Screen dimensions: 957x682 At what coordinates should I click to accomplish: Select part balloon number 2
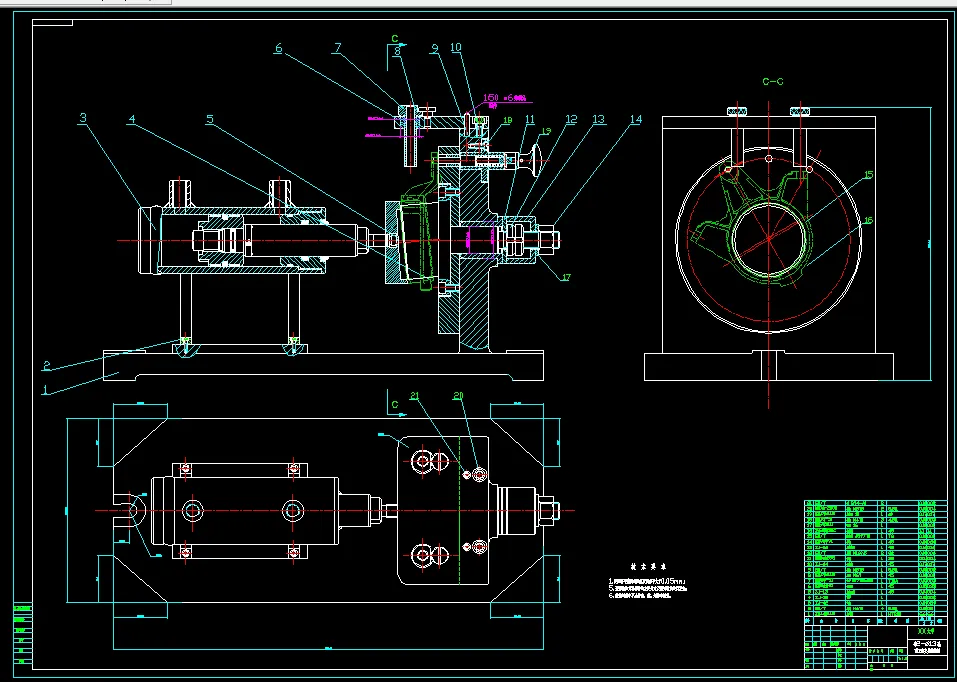click(46, 366)
